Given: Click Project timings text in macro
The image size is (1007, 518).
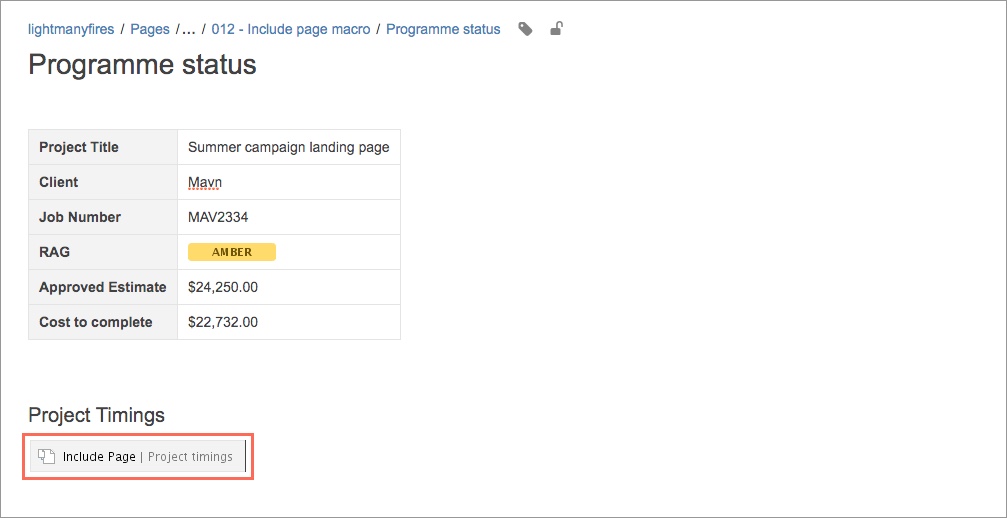Looking at the screenshot, I should (x=190, y=457).
